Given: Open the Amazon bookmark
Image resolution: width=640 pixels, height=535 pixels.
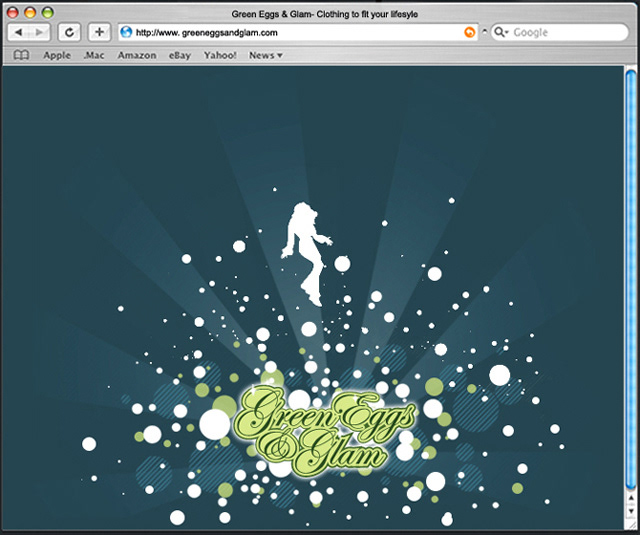Looking at the screenshot, I should click(x=137, y=55).
